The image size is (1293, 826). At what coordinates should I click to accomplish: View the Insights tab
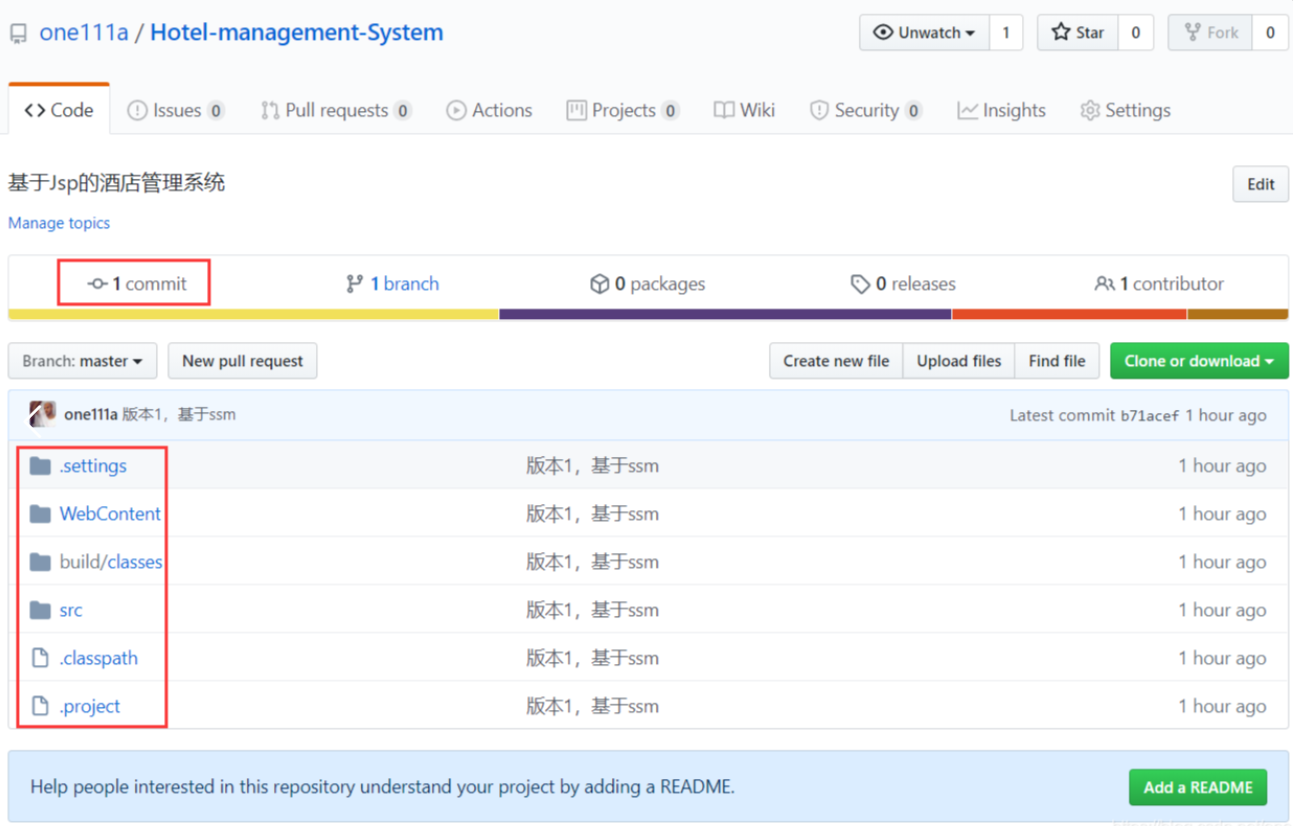(1001, 110)
